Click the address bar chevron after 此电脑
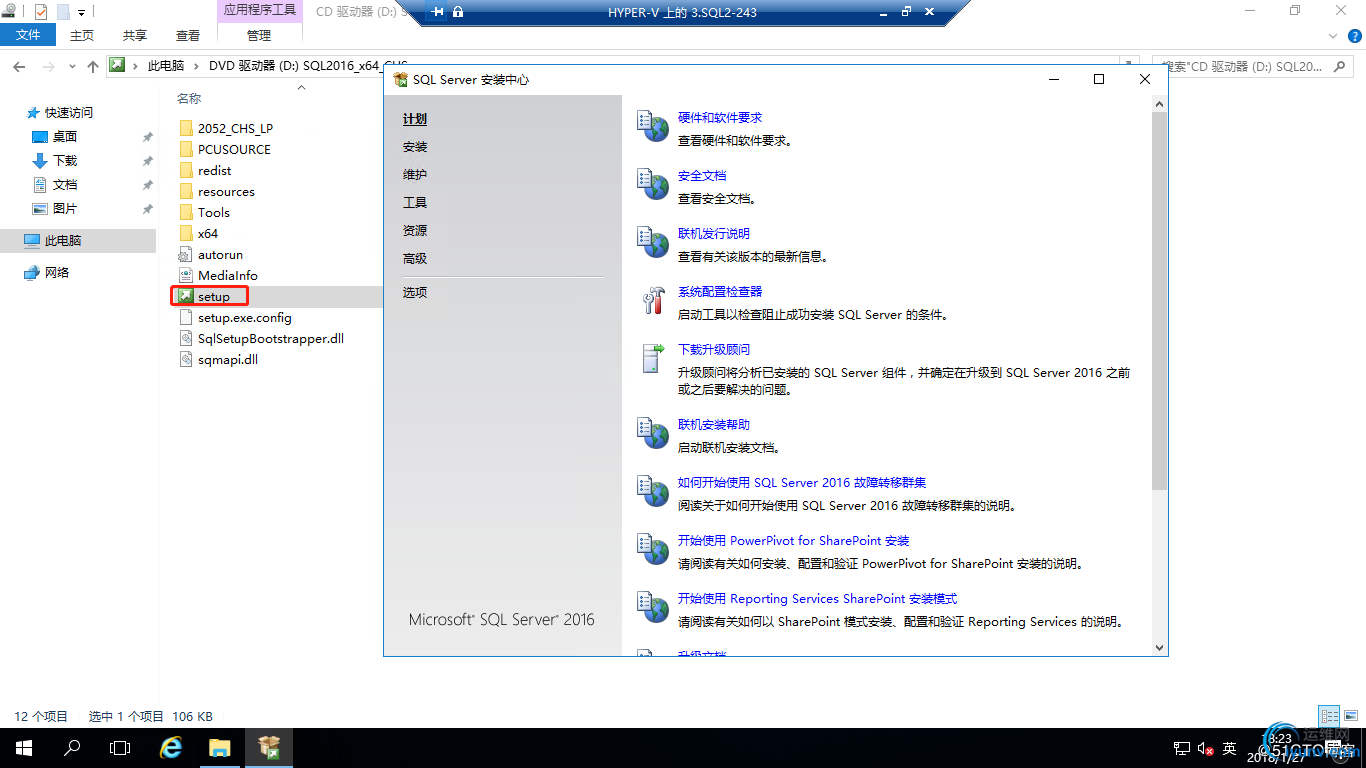The height and width of the screenshot is (768, 1366). tap(196, 66)
